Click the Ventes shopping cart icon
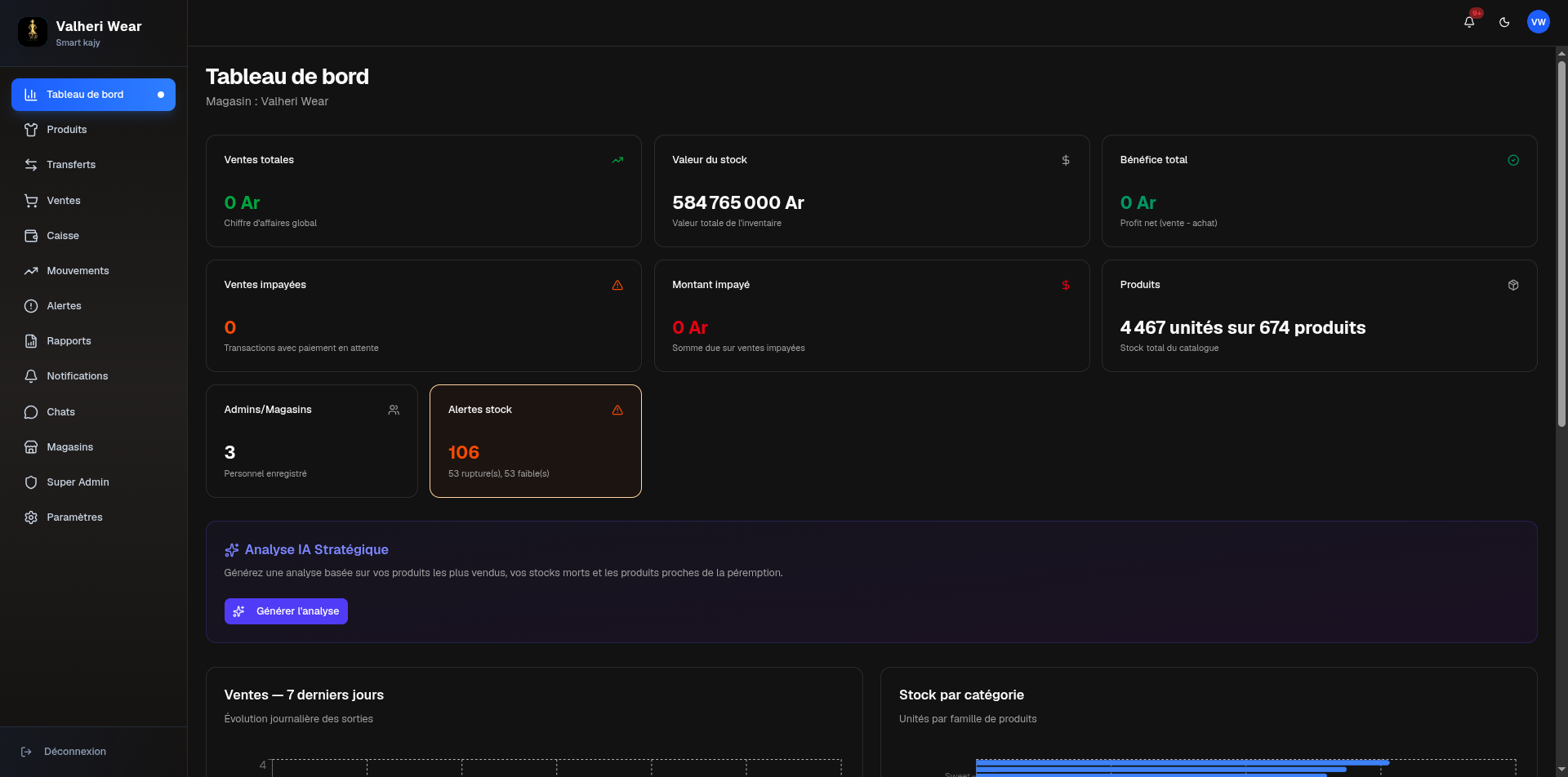 [31, 201]
